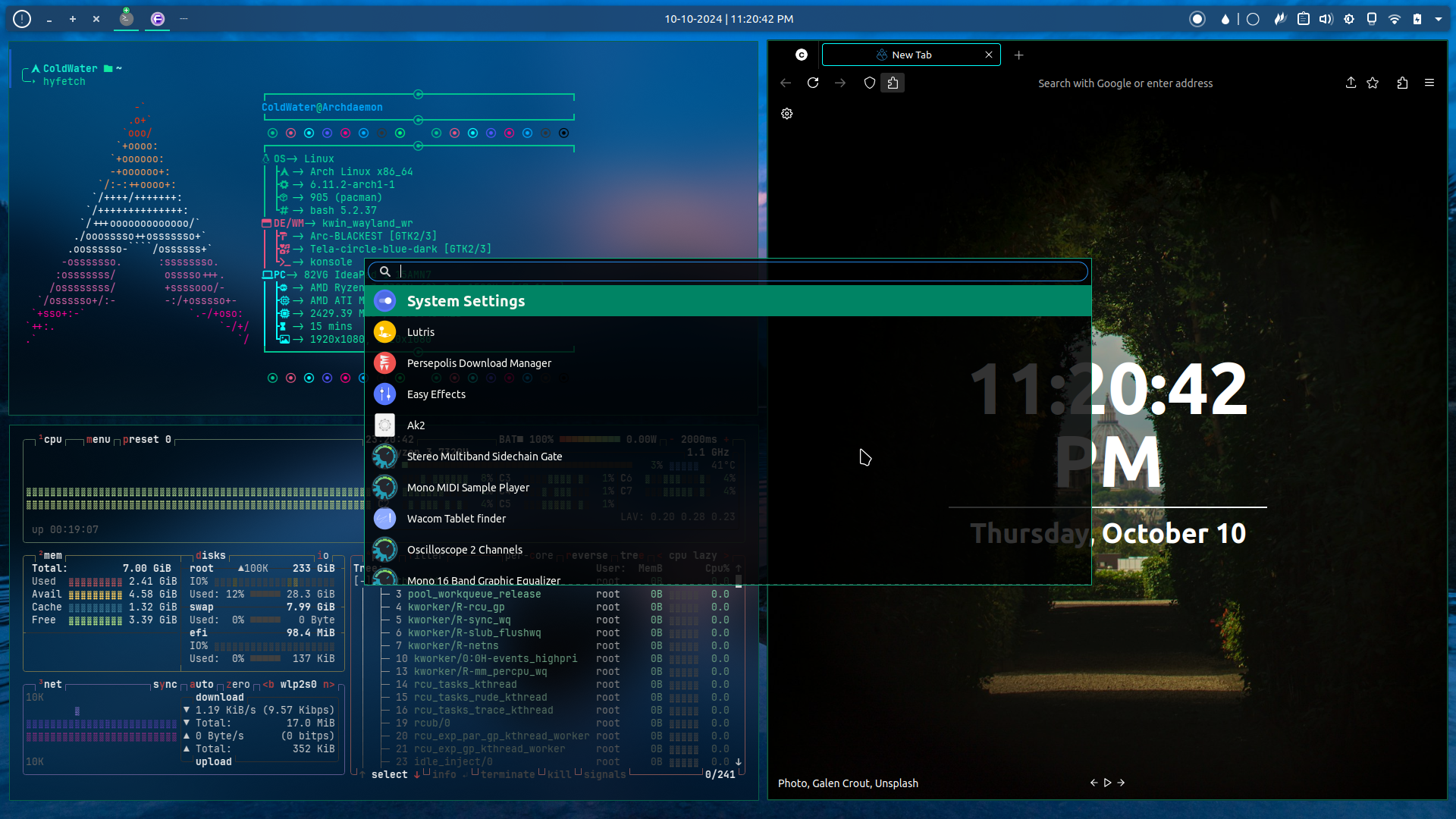
Task: Click the browser reload button
Action: [x=813, y=83]
